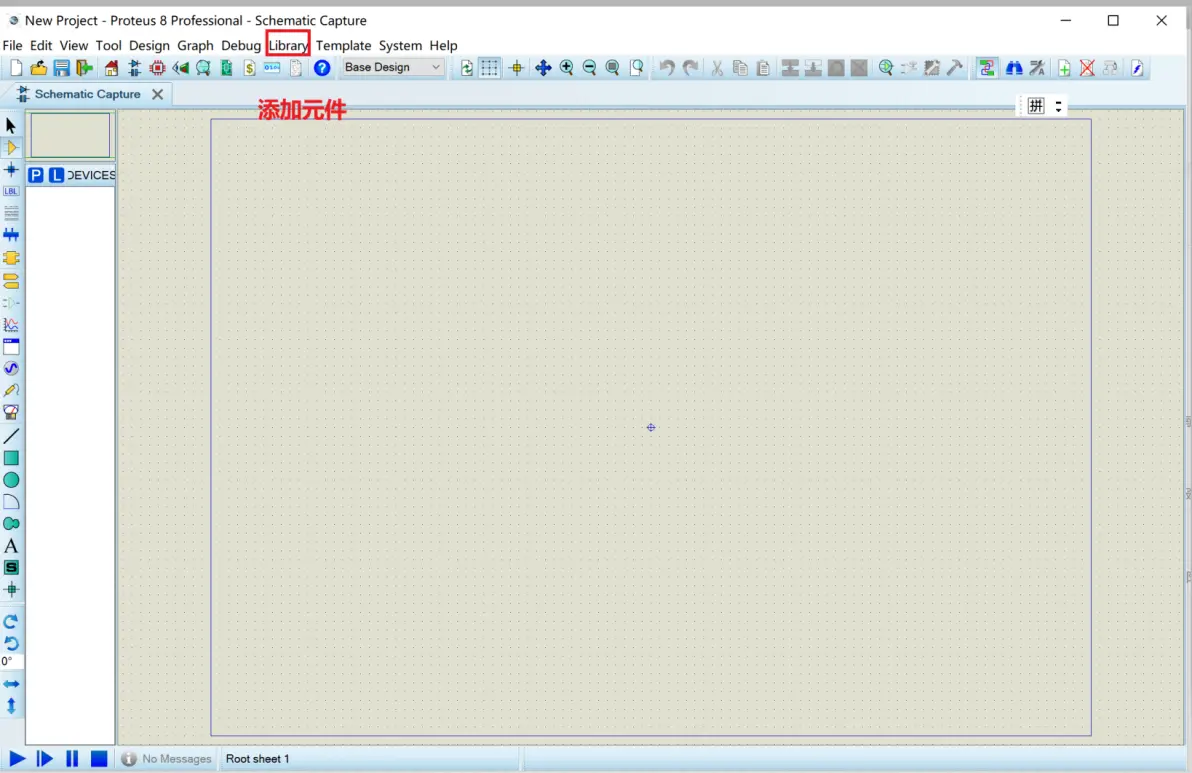Click the Step simulation button
Image resolution: width=1192 pixels, height=773 pixels.
(x=45, y=759)
